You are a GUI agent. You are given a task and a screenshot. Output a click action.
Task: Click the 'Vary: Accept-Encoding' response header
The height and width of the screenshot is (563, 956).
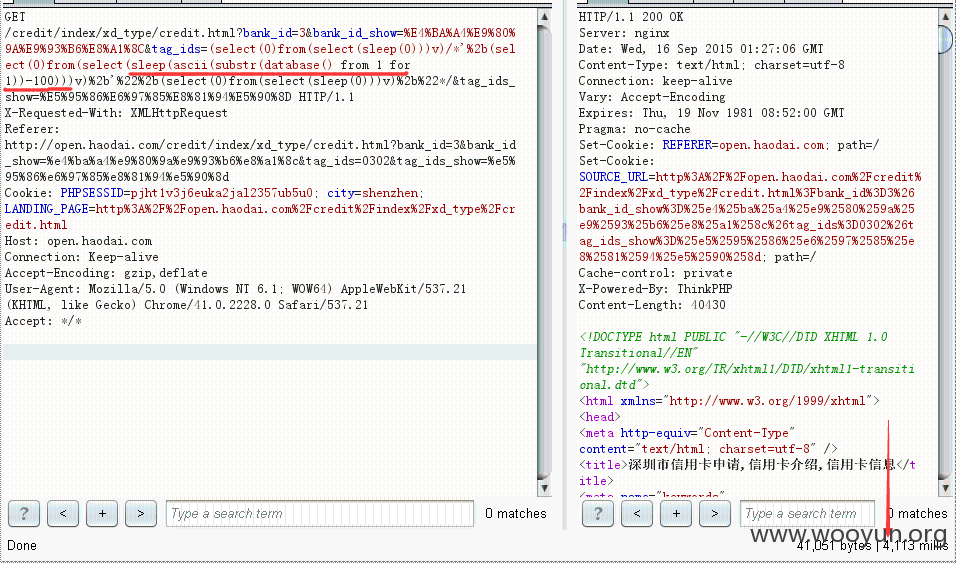(652, 96)
